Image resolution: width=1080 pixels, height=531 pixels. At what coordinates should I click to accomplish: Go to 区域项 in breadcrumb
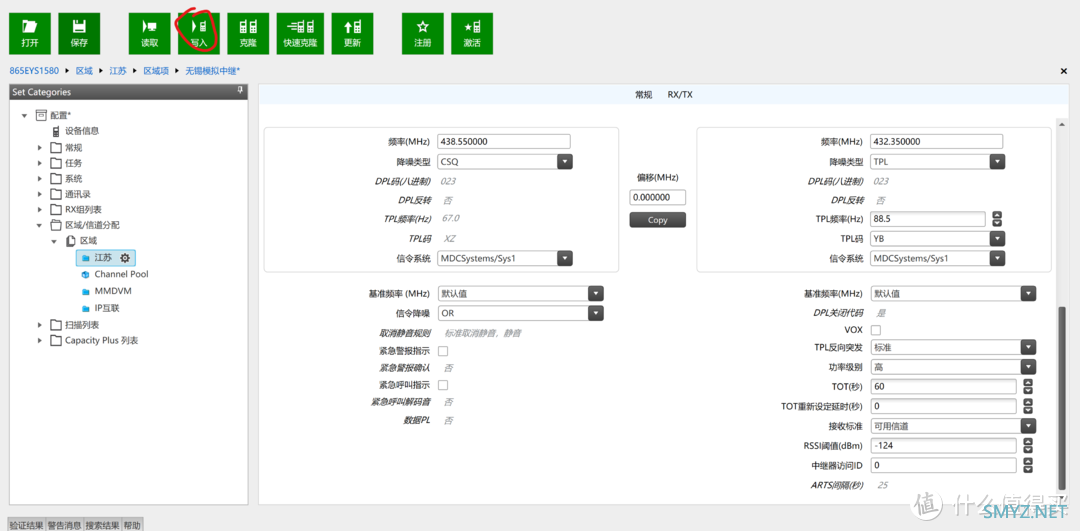[156, 71]
